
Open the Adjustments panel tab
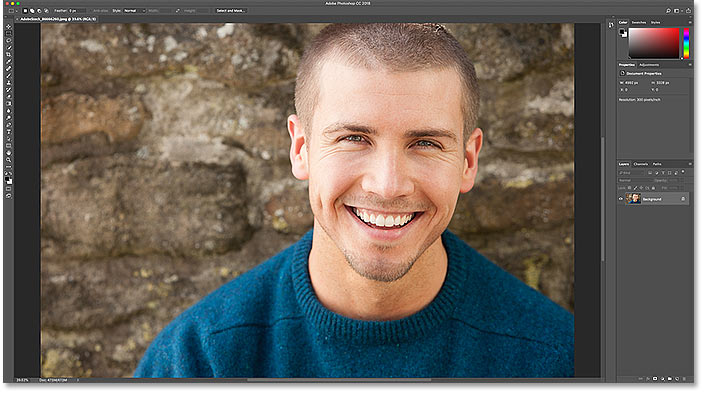tap(649, 65)
